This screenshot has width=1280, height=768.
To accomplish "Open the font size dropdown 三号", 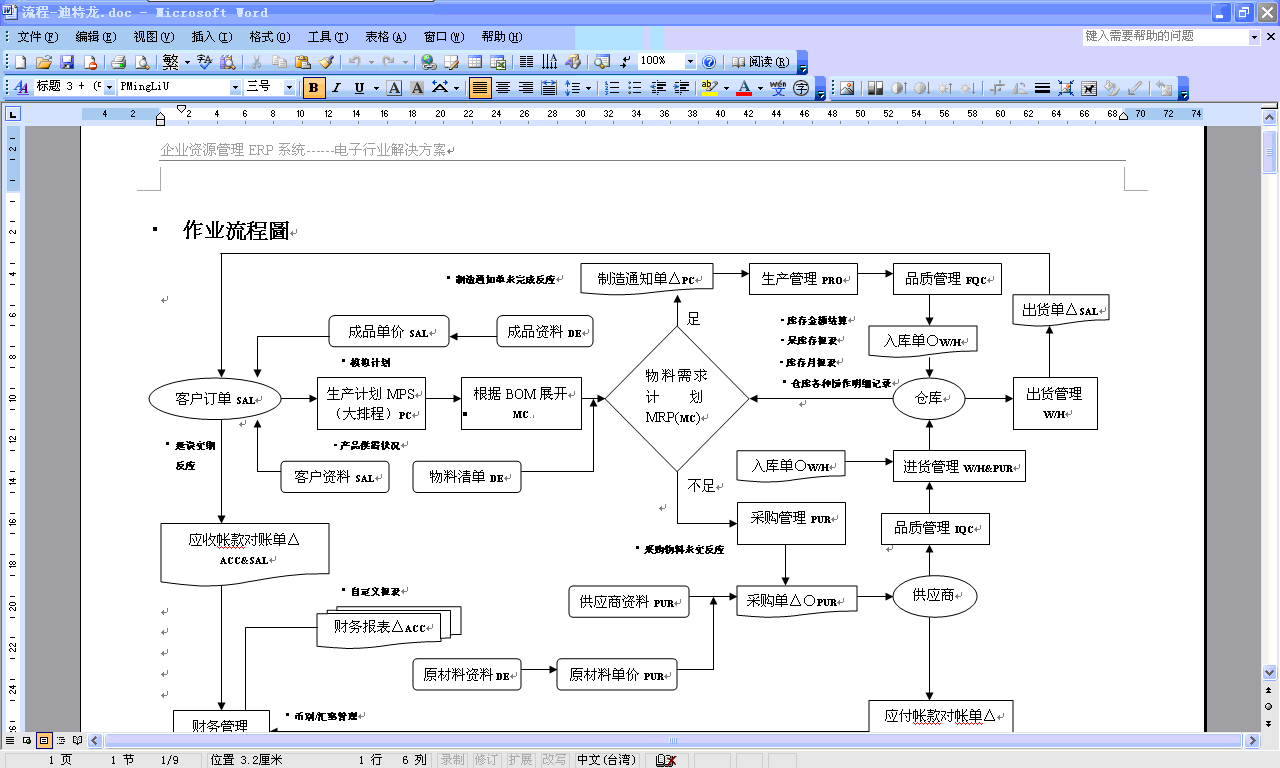I will click(x=289, y=88).
